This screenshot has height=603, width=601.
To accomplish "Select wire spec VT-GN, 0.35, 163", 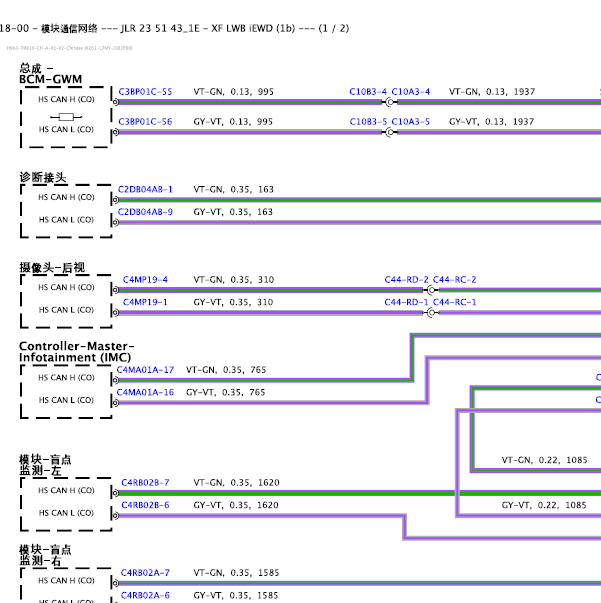I will coord(233,190).
